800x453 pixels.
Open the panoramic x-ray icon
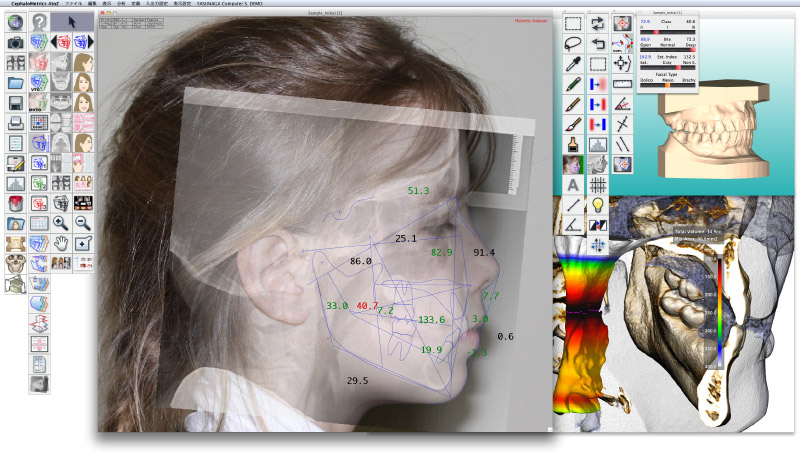(x=61, y=103)
